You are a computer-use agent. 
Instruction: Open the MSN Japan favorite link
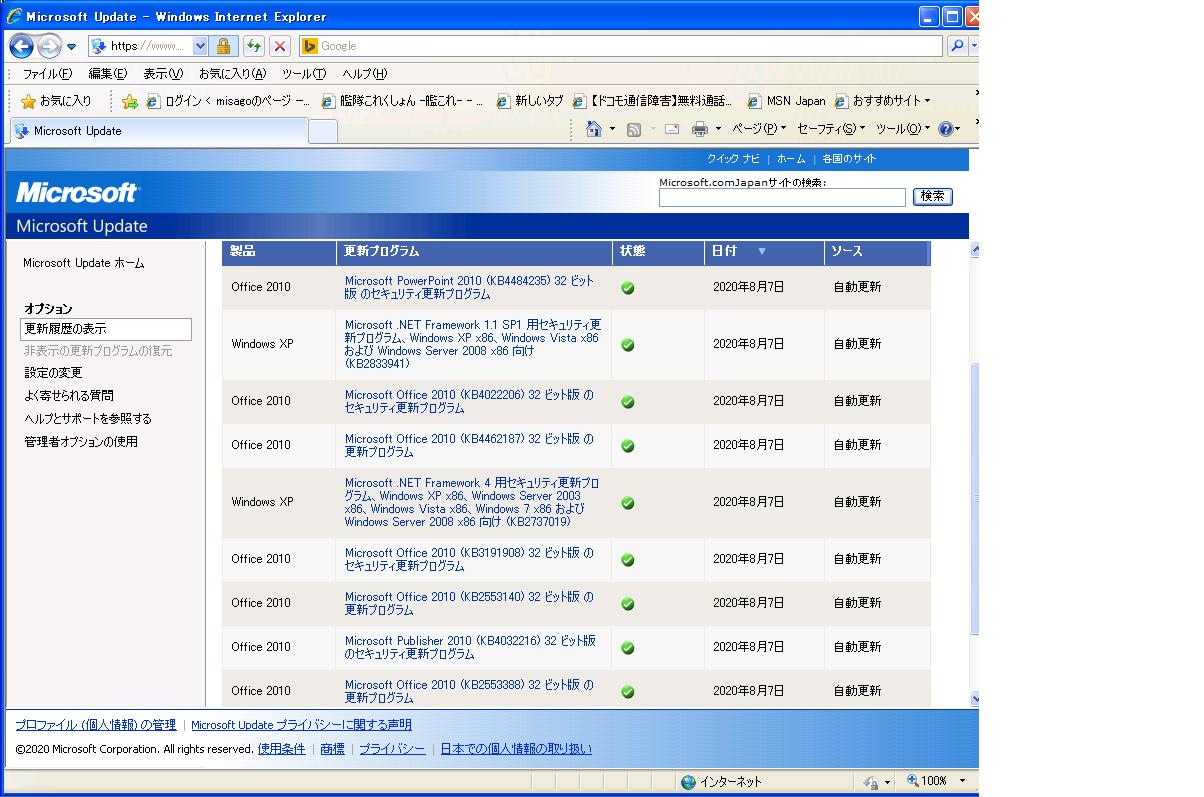tap(788, 101)
